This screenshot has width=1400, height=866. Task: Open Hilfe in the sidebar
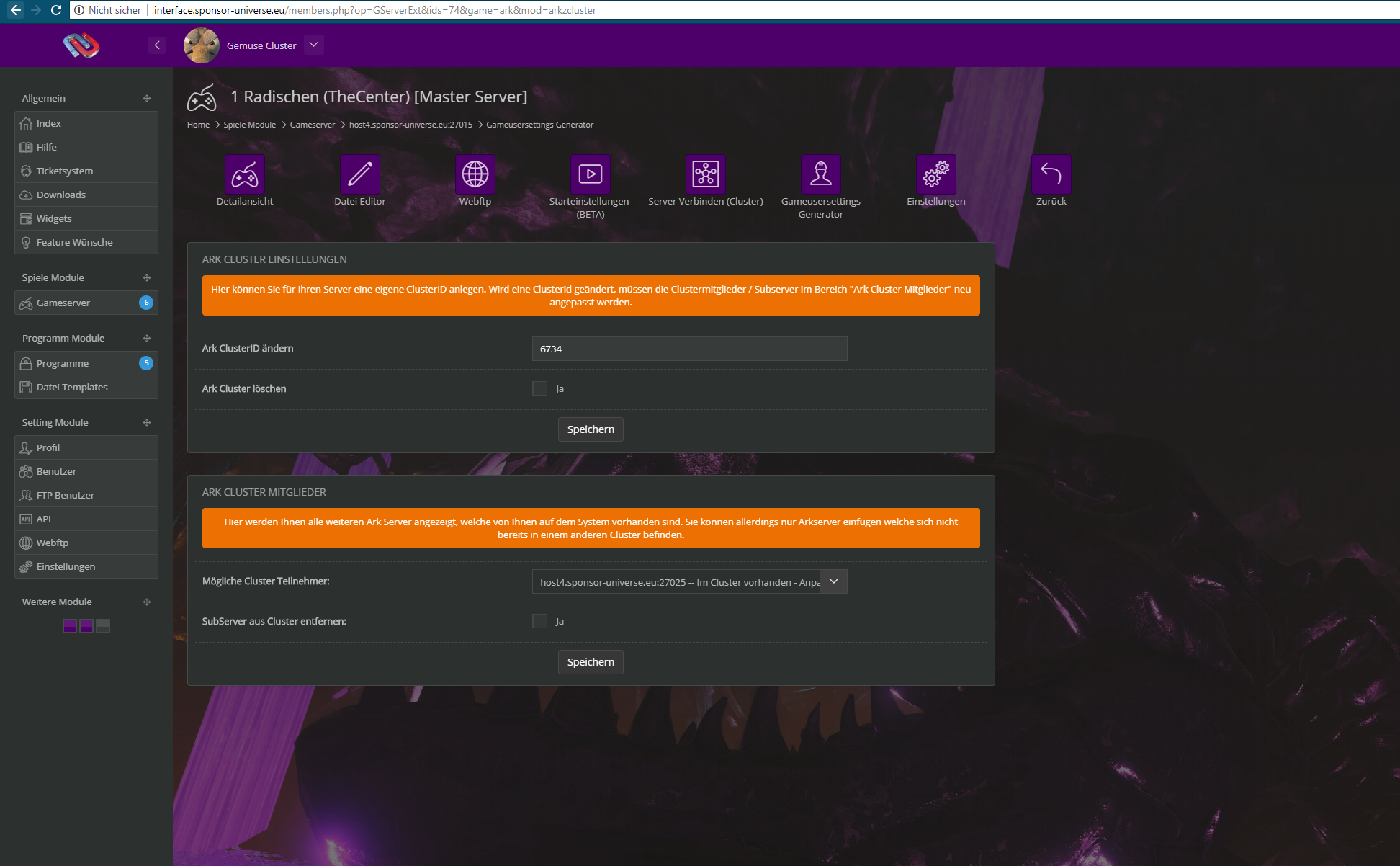86,147
